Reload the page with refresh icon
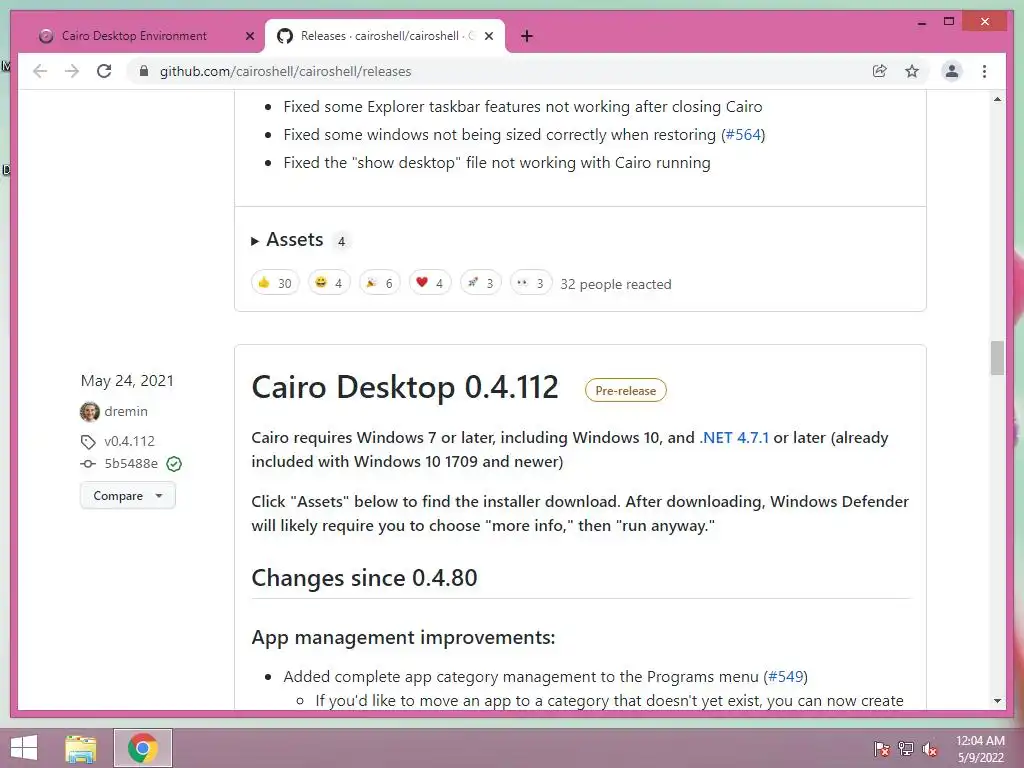The image size is (1024, 768). [104, 71]
